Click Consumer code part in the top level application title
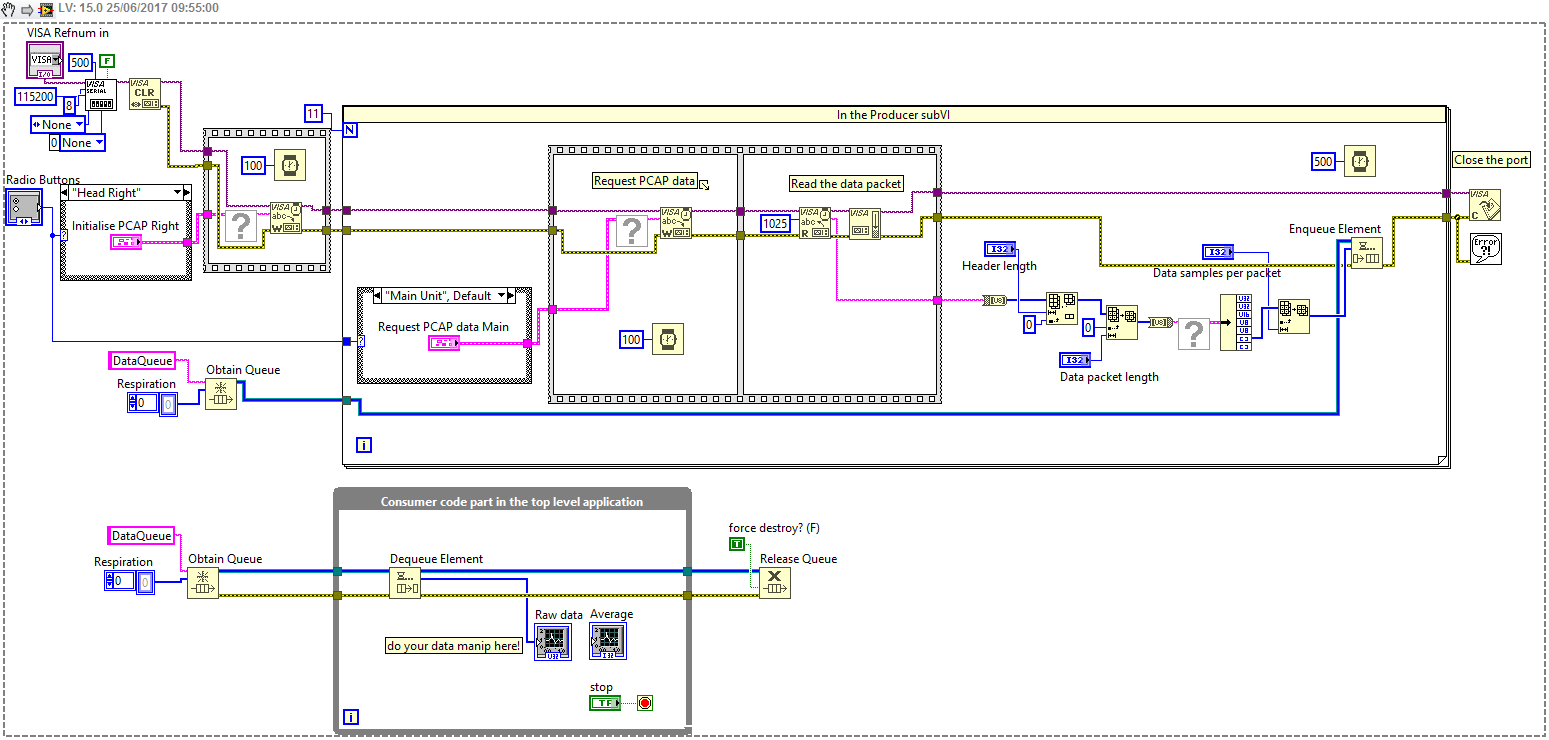The height and width of the screenshot is (740, 1549). point(512,501)
